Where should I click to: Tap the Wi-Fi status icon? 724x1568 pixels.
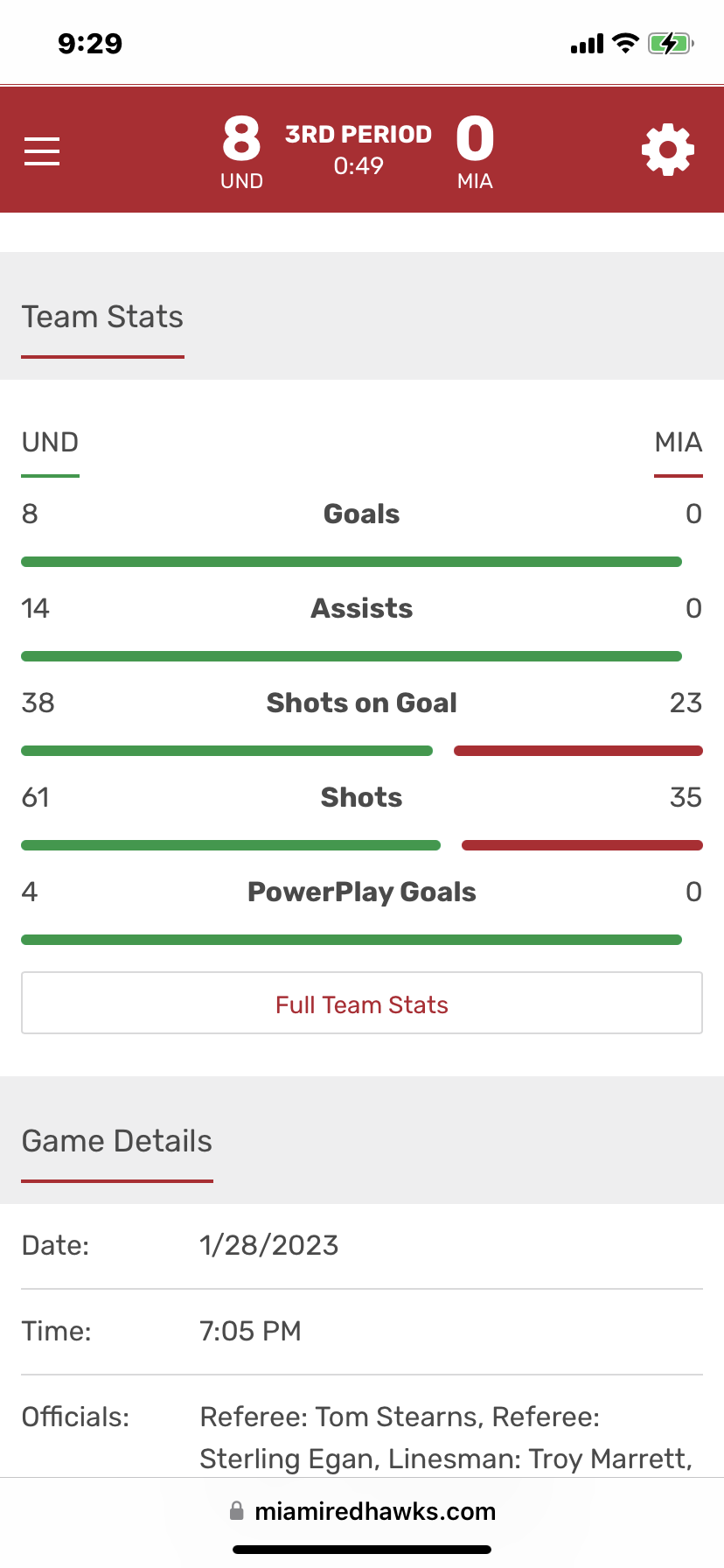click(x=625, y=43)
